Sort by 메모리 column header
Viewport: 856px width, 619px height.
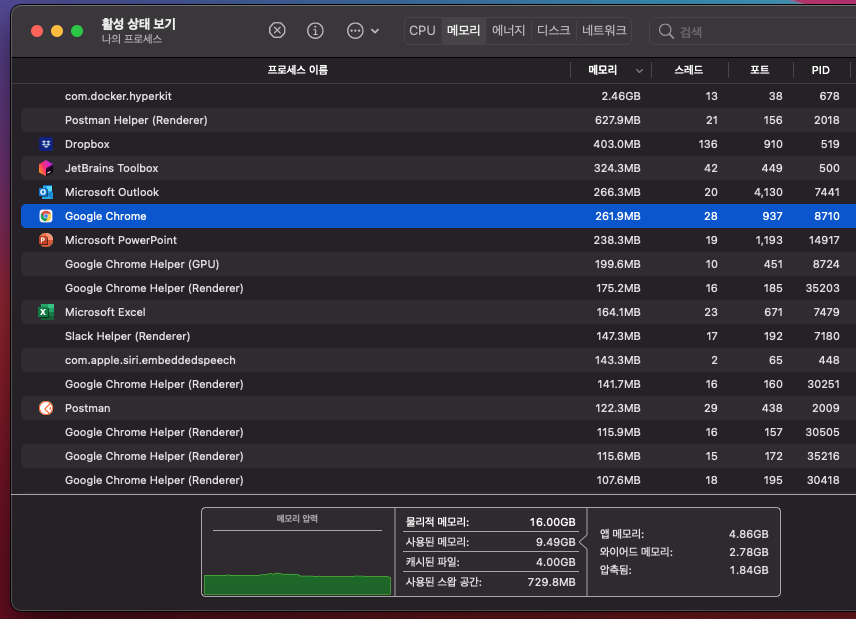click(603, 70)
